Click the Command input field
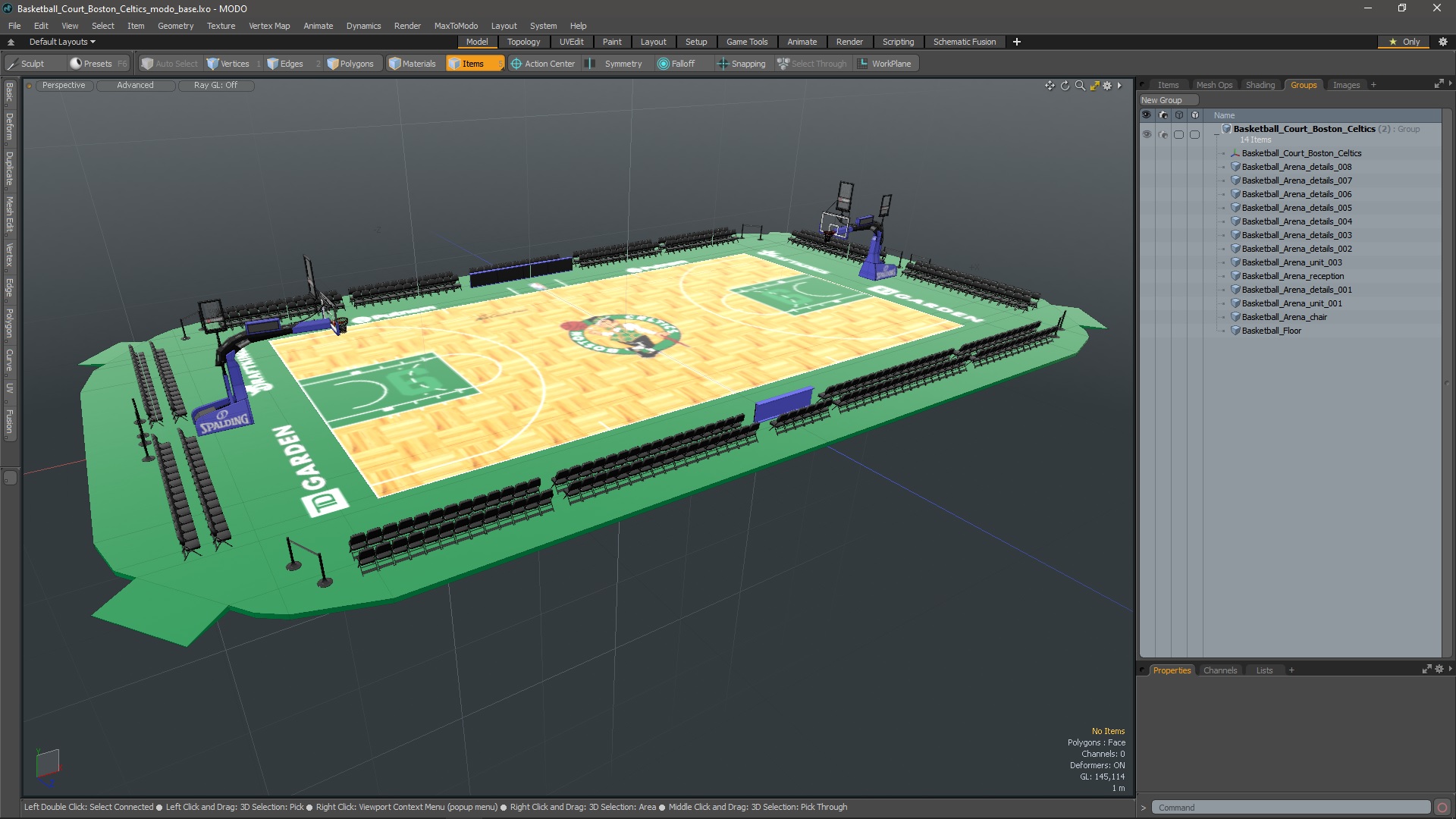Image resolution: width=1456 pixels, height=819 pixels. tap(1290, 808)
